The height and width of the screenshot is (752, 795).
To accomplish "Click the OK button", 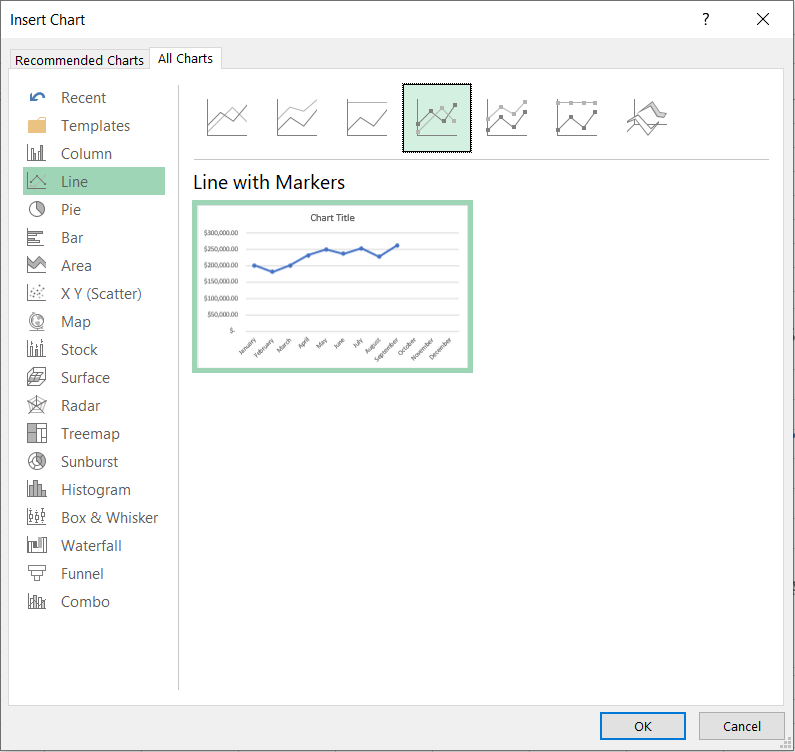I will (642, 726).
